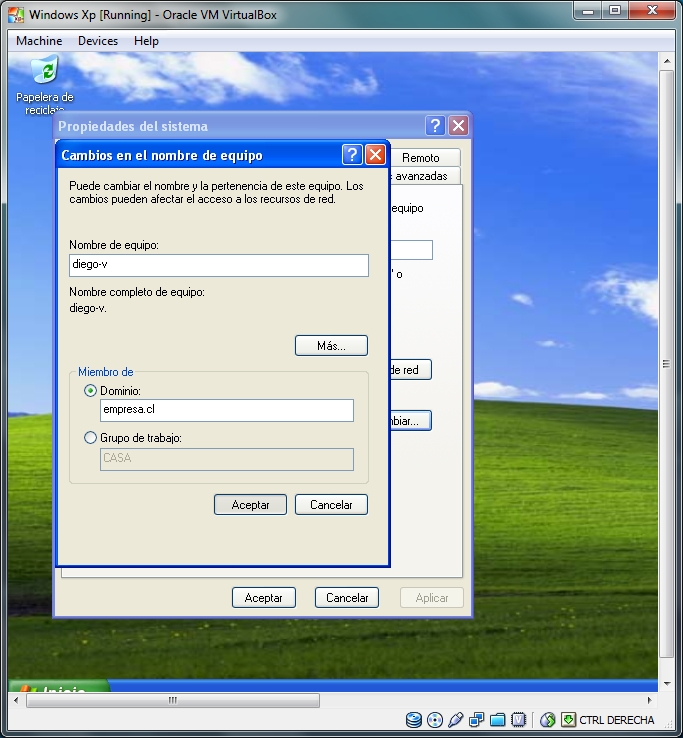Click the optical CD/DVD drive status icon
Viewport: 683px width, 738px height.
tap(434, 720)
